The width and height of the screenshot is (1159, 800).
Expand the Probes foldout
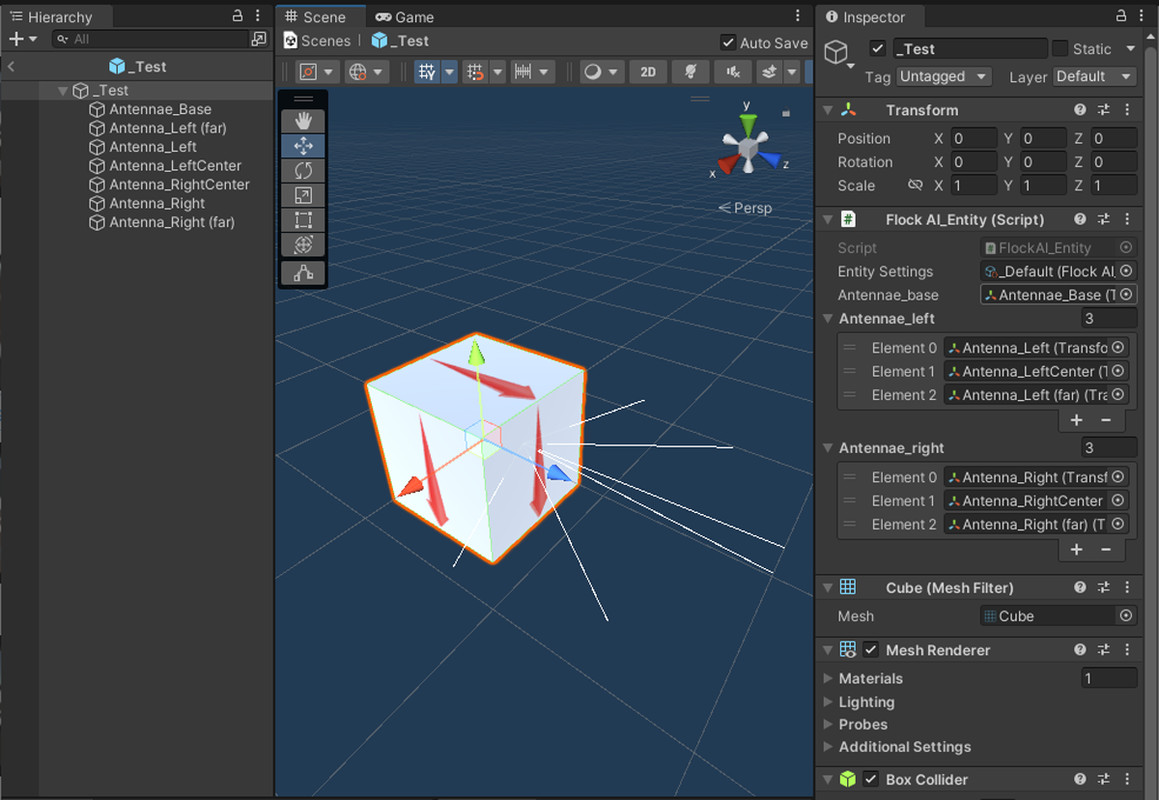(x=828, y=724)
